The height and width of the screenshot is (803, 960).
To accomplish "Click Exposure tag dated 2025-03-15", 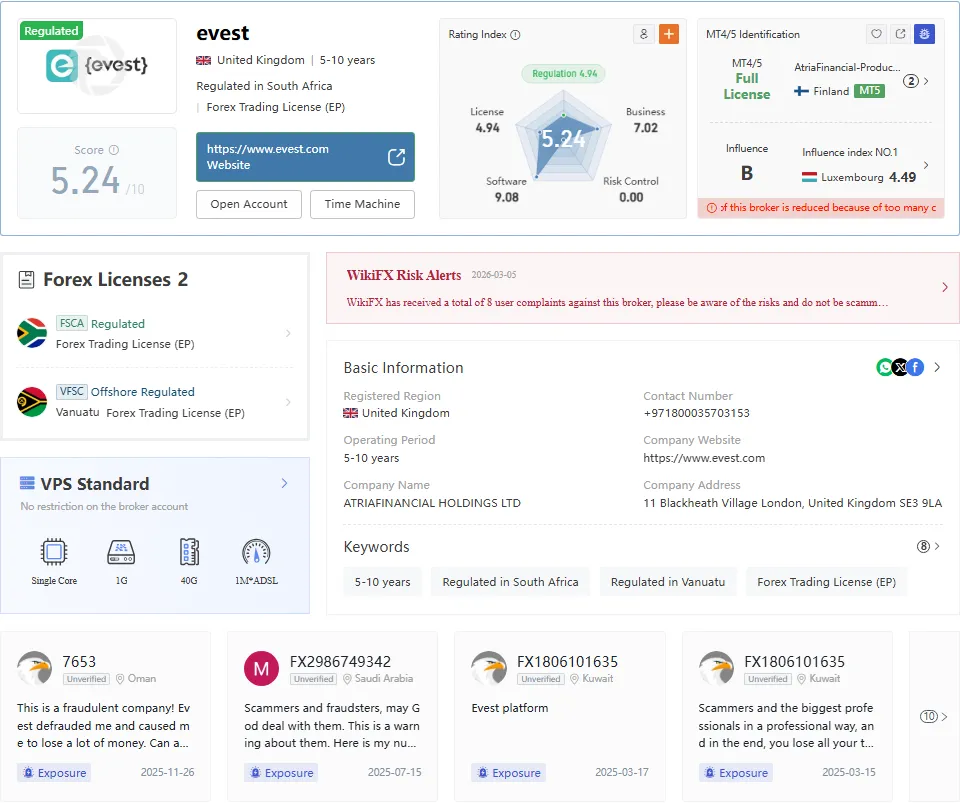I will click(x=735, y=773).
